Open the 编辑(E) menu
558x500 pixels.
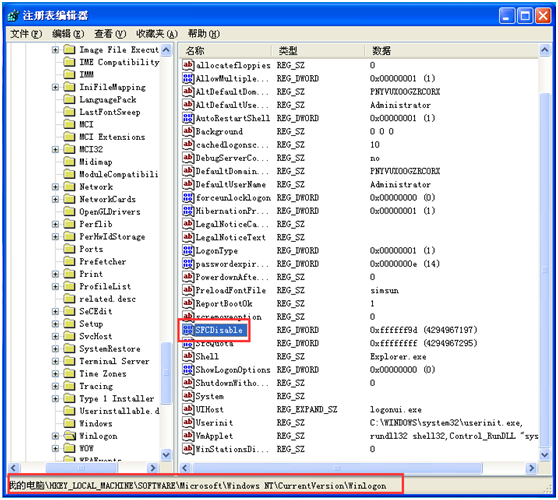pos(68,34)
